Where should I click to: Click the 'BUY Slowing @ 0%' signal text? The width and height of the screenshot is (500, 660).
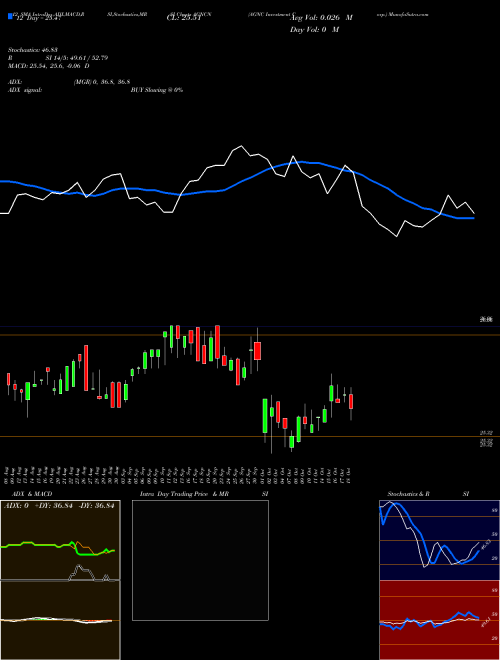(x=157, y=90)
